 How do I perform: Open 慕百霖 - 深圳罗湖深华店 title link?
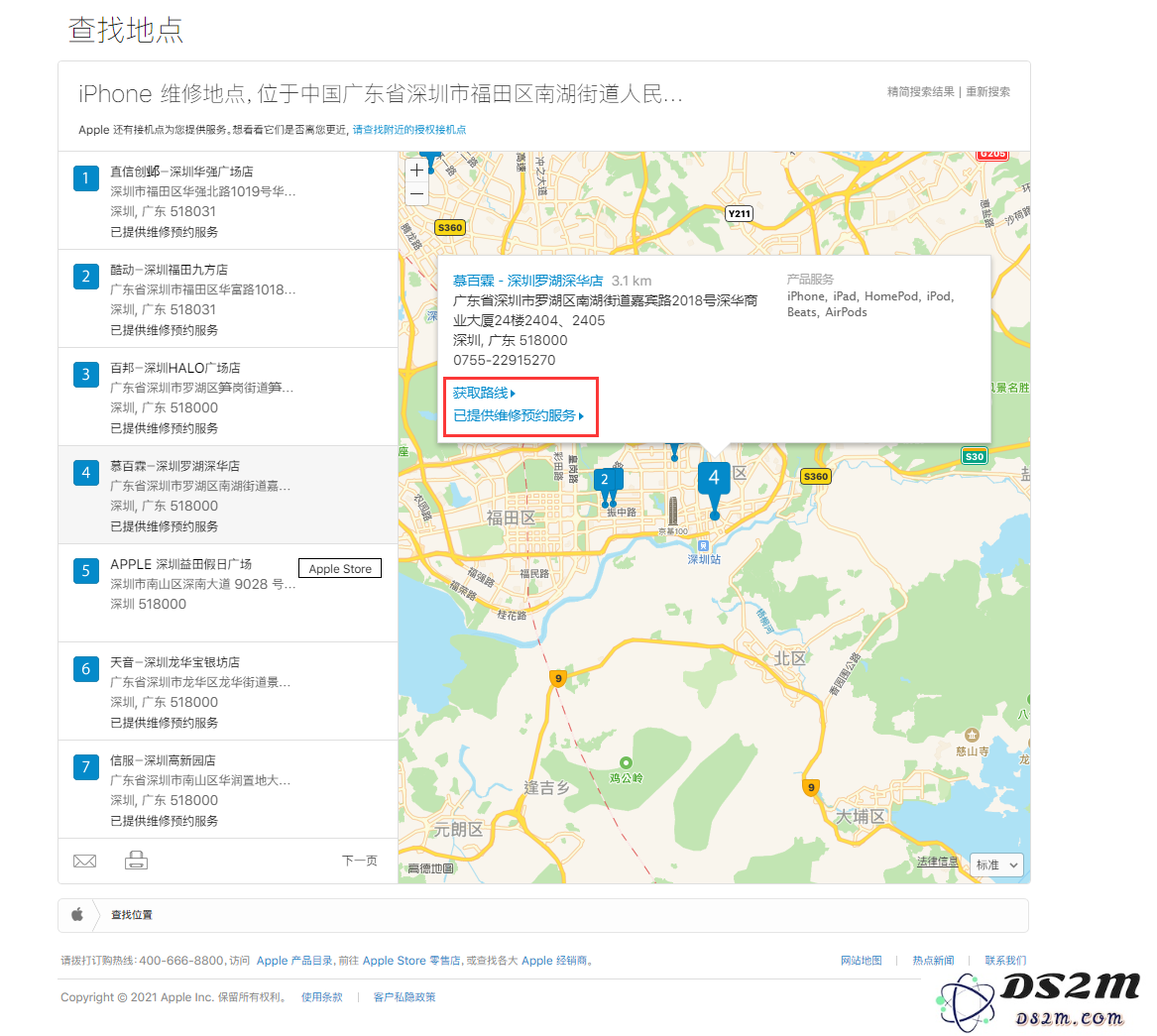pos(527,281)
